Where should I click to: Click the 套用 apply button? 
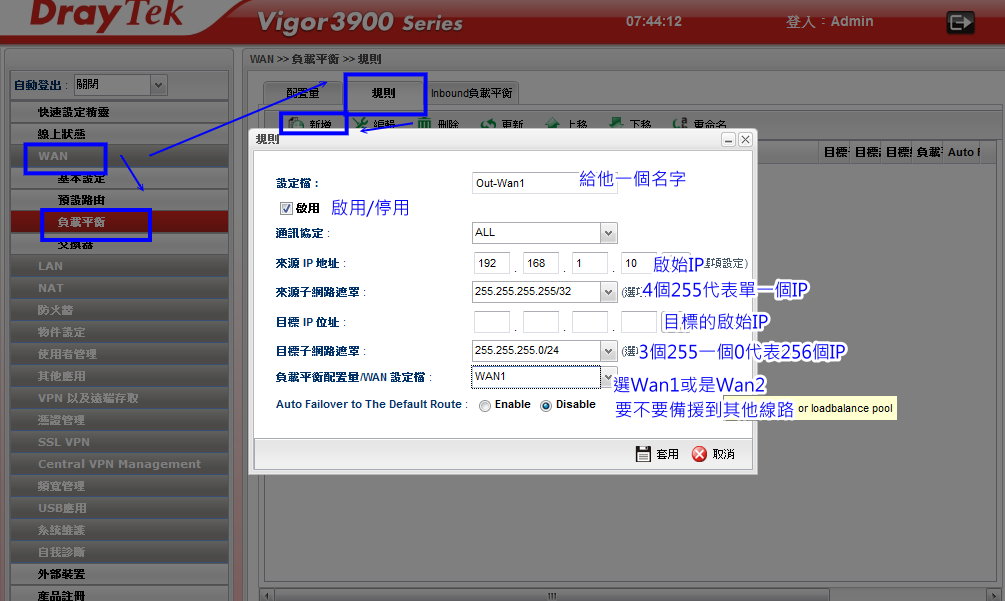[657, 454]
